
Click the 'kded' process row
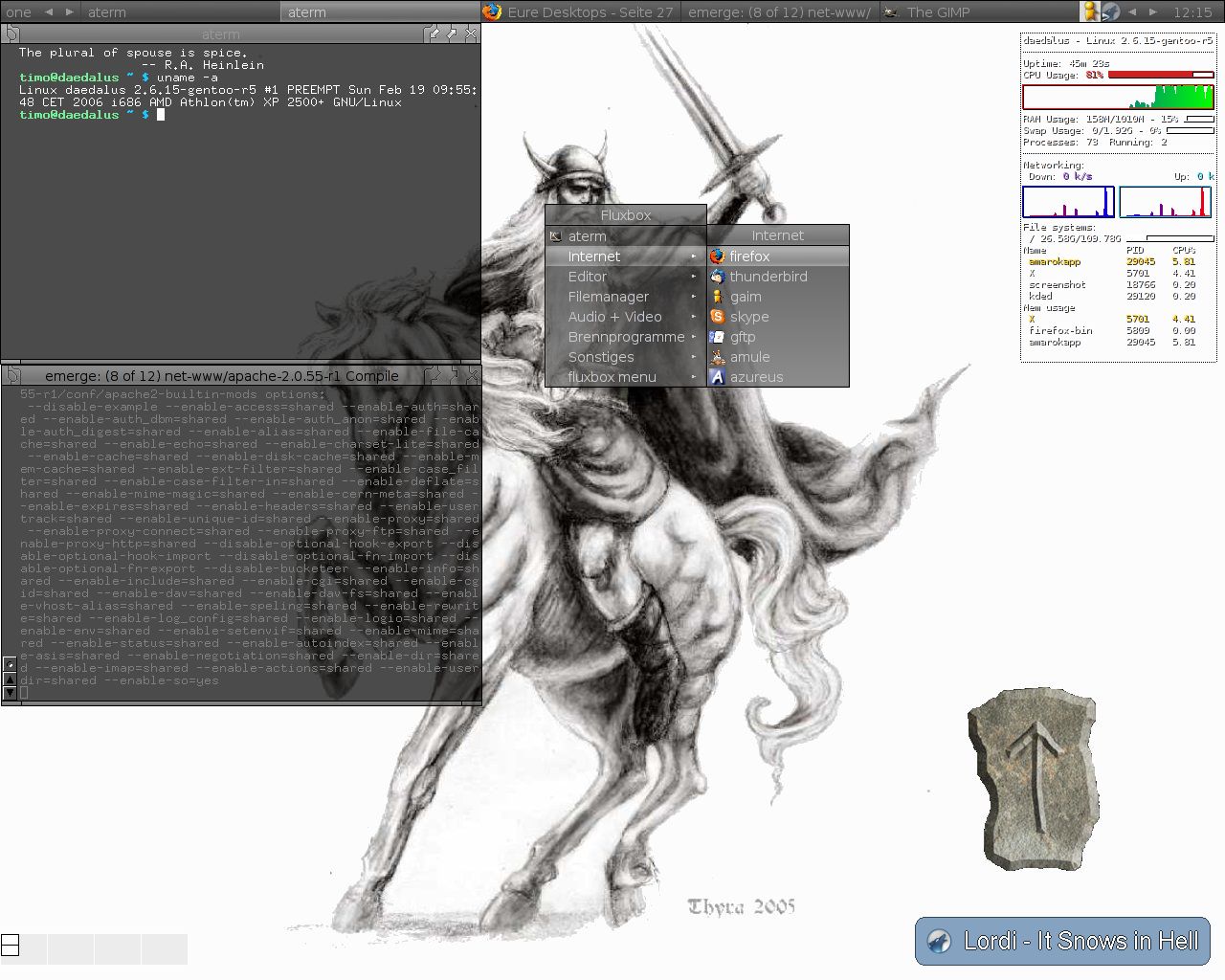tap(1112, 296)
